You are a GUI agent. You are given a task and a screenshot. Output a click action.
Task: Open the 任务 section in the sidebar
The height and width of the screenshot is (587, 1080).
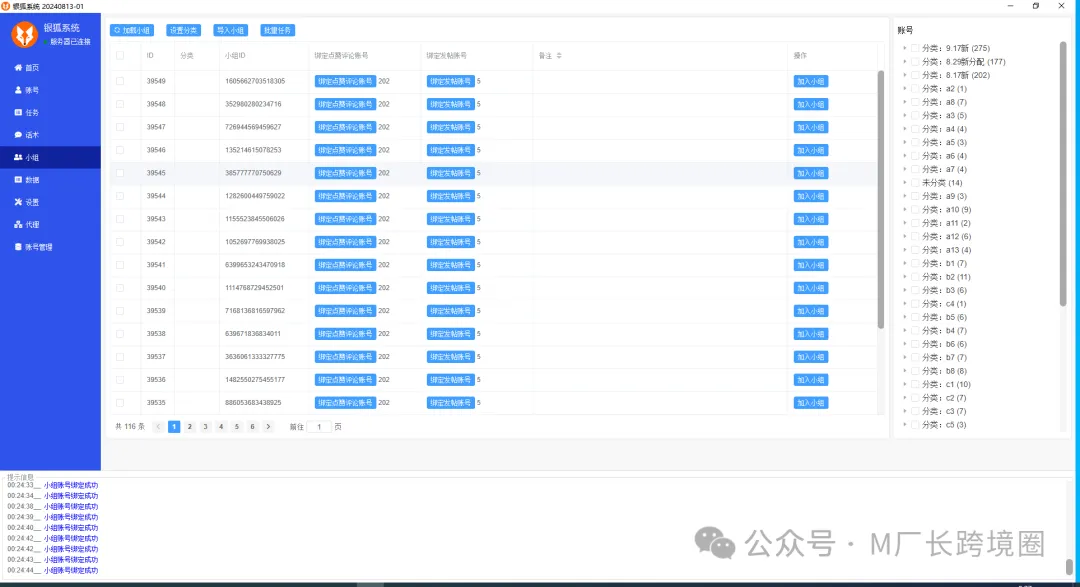[50, 112]
